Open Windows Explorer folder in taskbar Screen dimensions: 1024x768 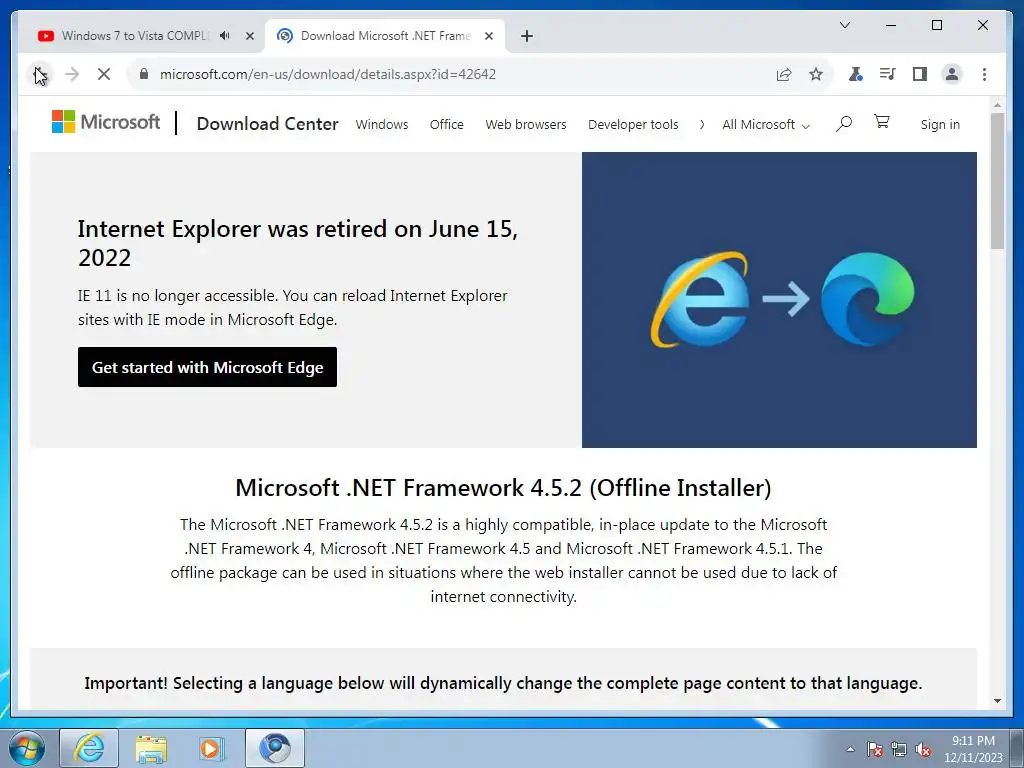click(x=151, y=748)
